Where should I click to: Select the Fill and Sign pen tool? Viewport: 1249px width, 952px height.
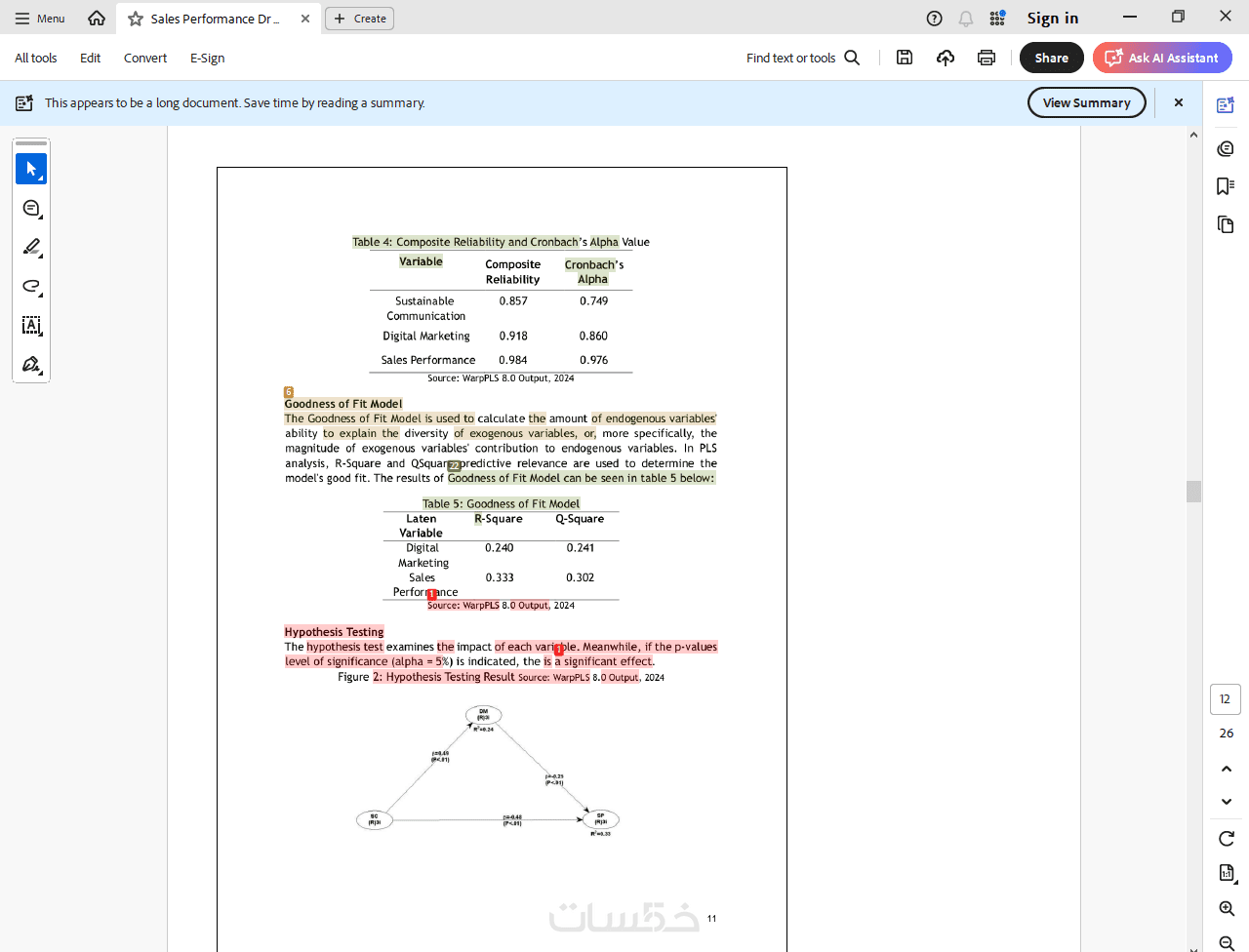pos(31,364)
